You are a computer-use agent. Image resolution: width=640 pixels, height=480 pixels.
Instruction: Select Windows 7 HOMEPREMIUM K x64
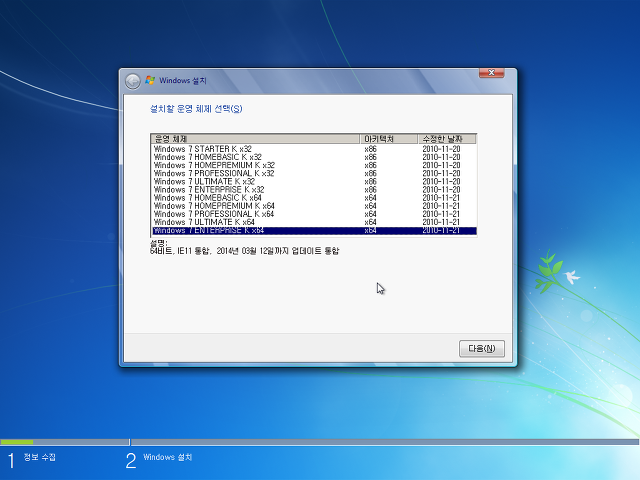[x=313, y=206]
